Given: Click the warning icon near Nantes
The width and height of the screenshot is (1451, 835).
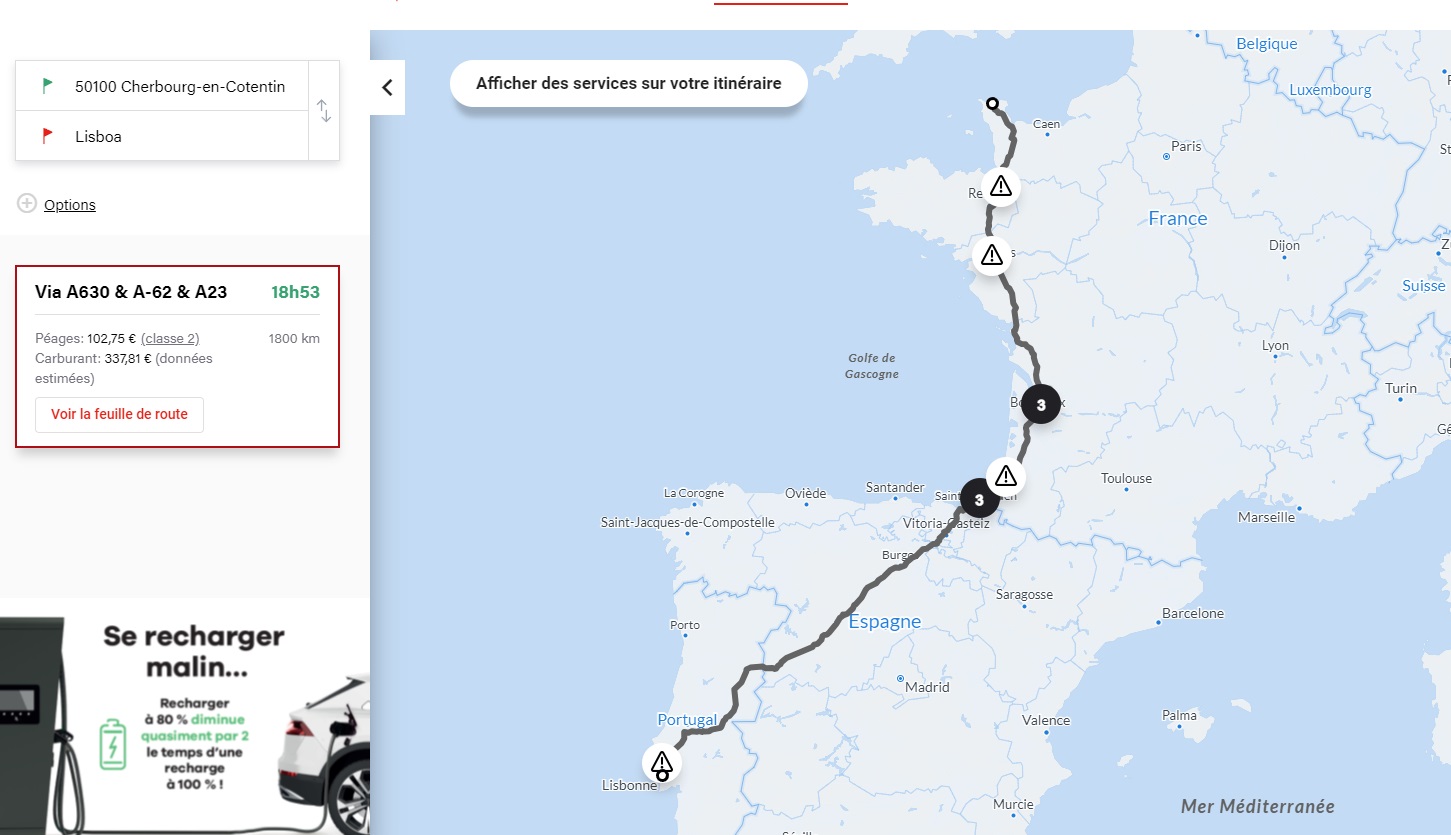Looking at the screenshot, I should (991, 254).
